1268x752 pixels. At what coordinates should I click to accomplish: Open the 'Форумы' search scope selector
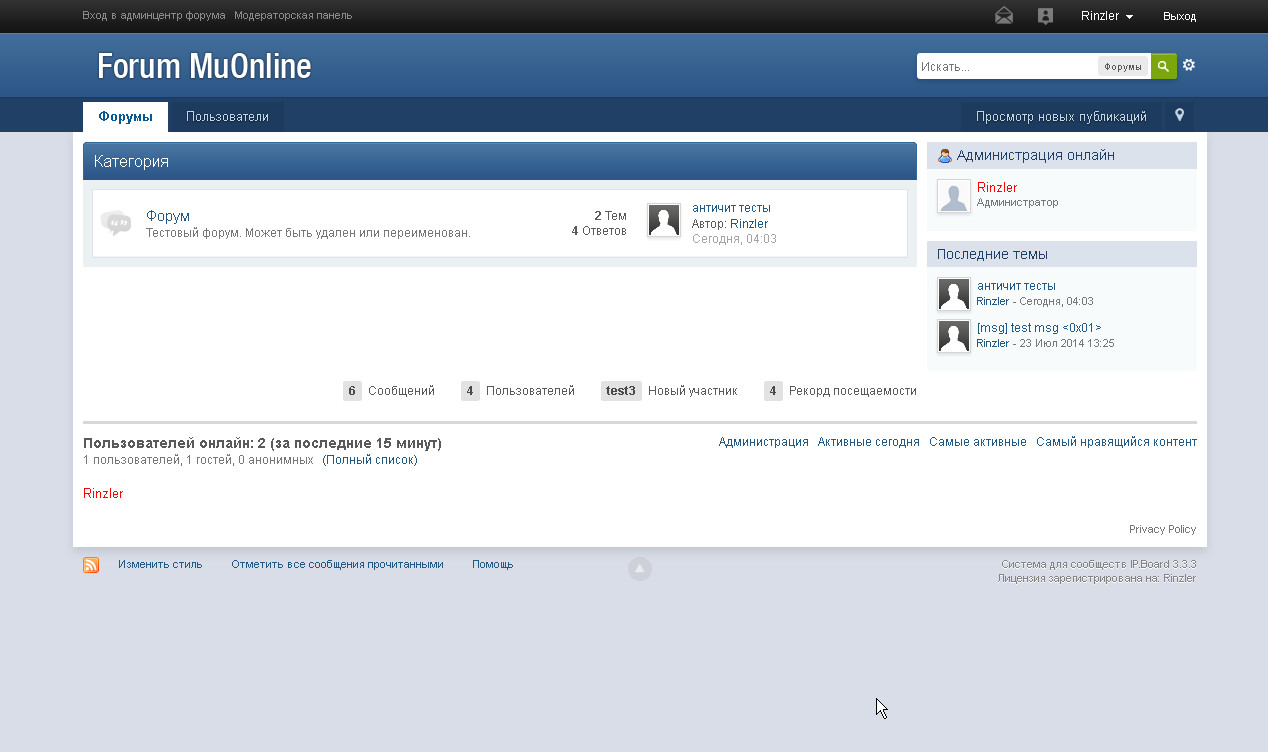tap(1123, 67)
